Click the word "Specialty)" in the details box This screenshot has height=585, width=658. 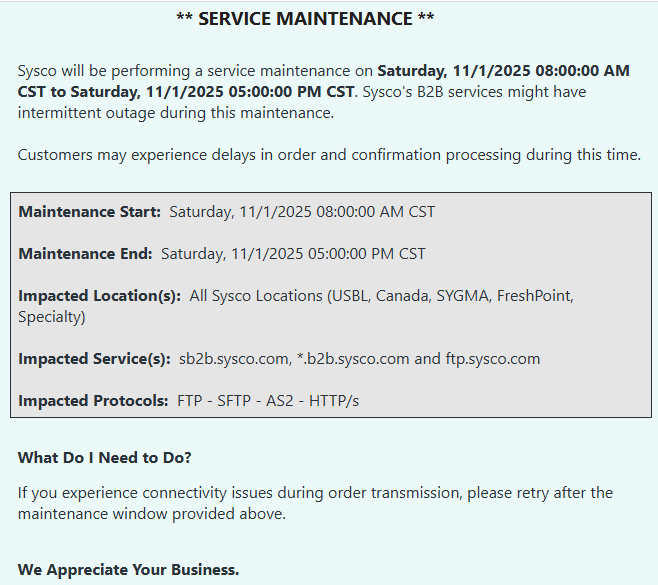pyautogui.click(x=52, y=317)
